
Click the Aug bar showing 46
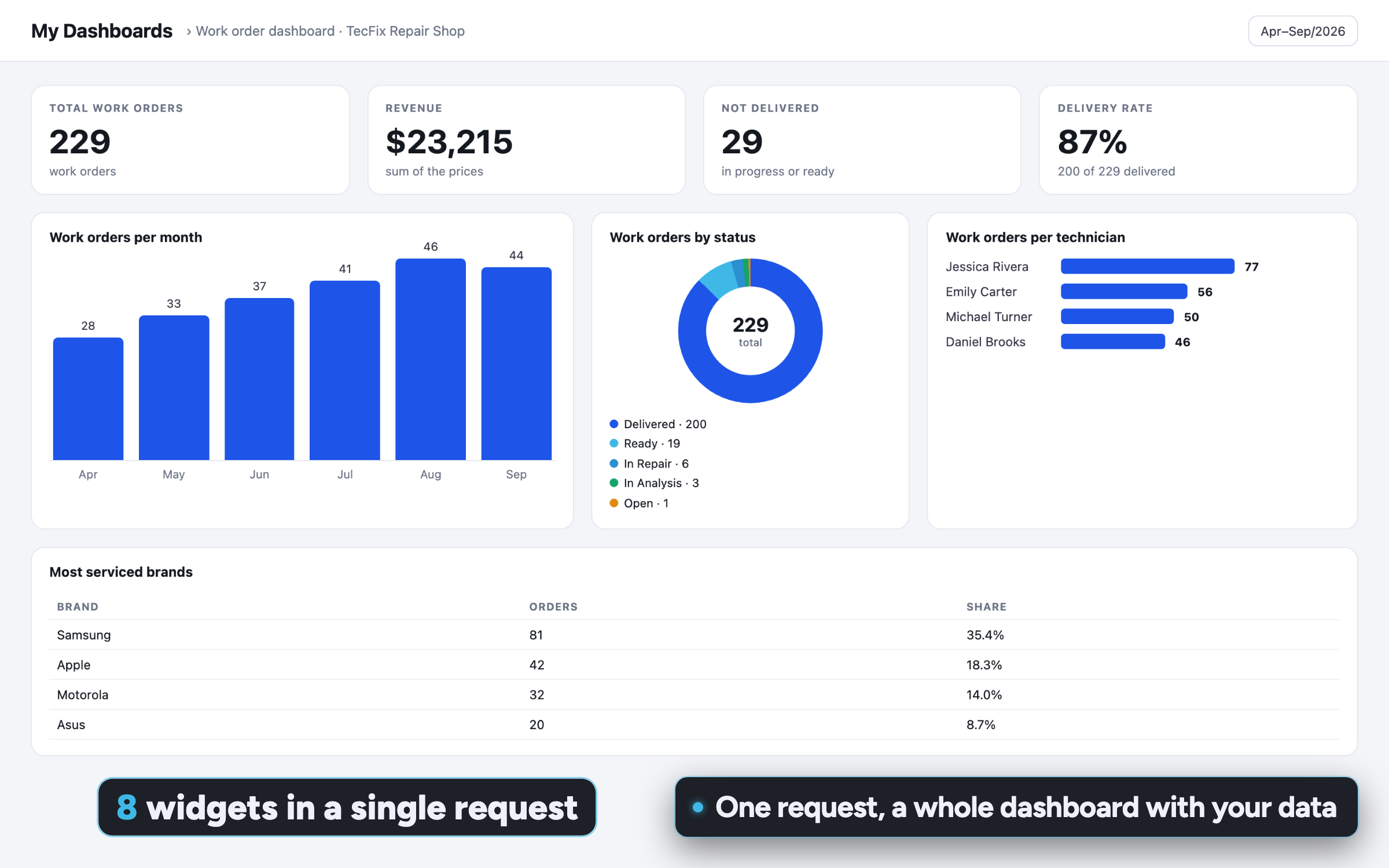[431, 359]
